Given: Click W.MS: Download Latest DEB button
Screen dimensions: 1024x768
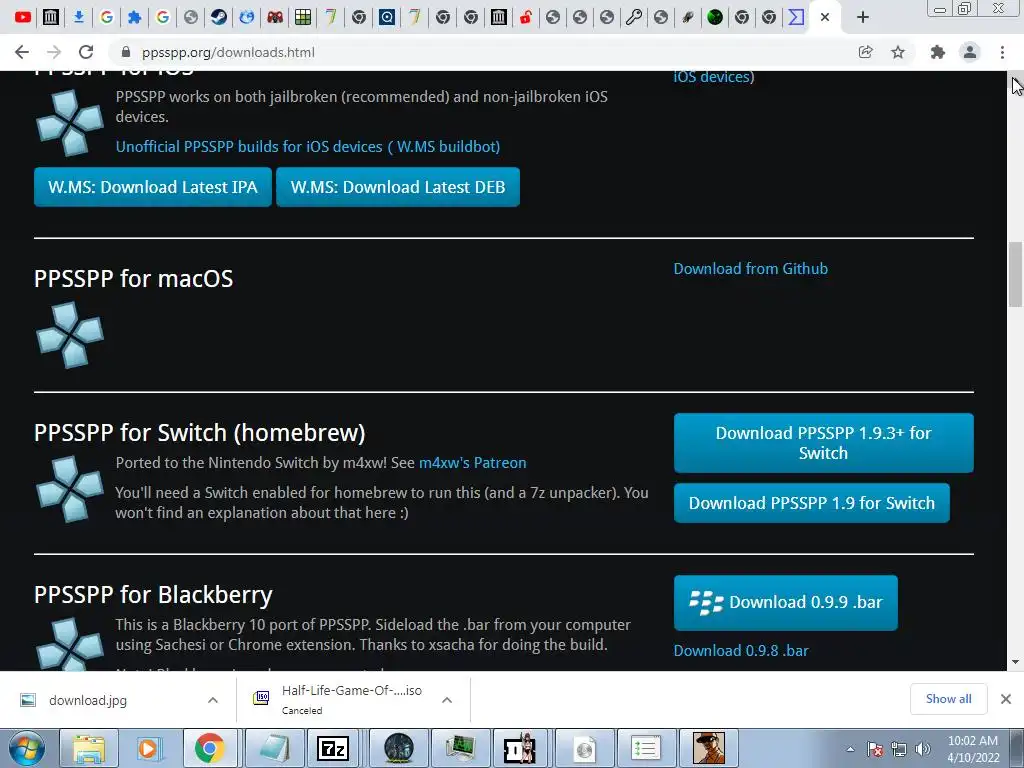Looking at the screenshot, I should [398, 187].
